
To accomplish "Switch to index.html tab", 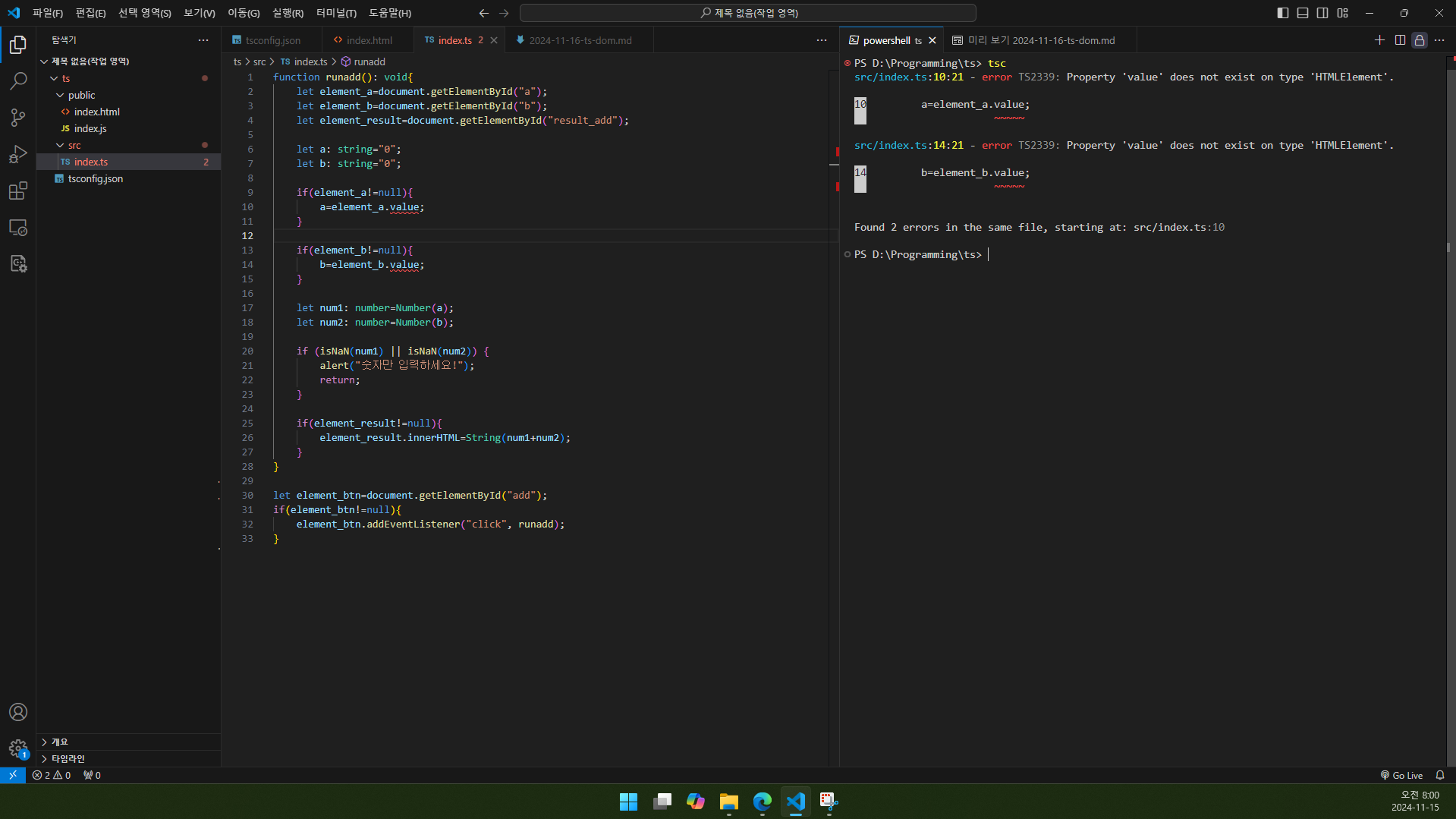I will [x=369, y=40].
